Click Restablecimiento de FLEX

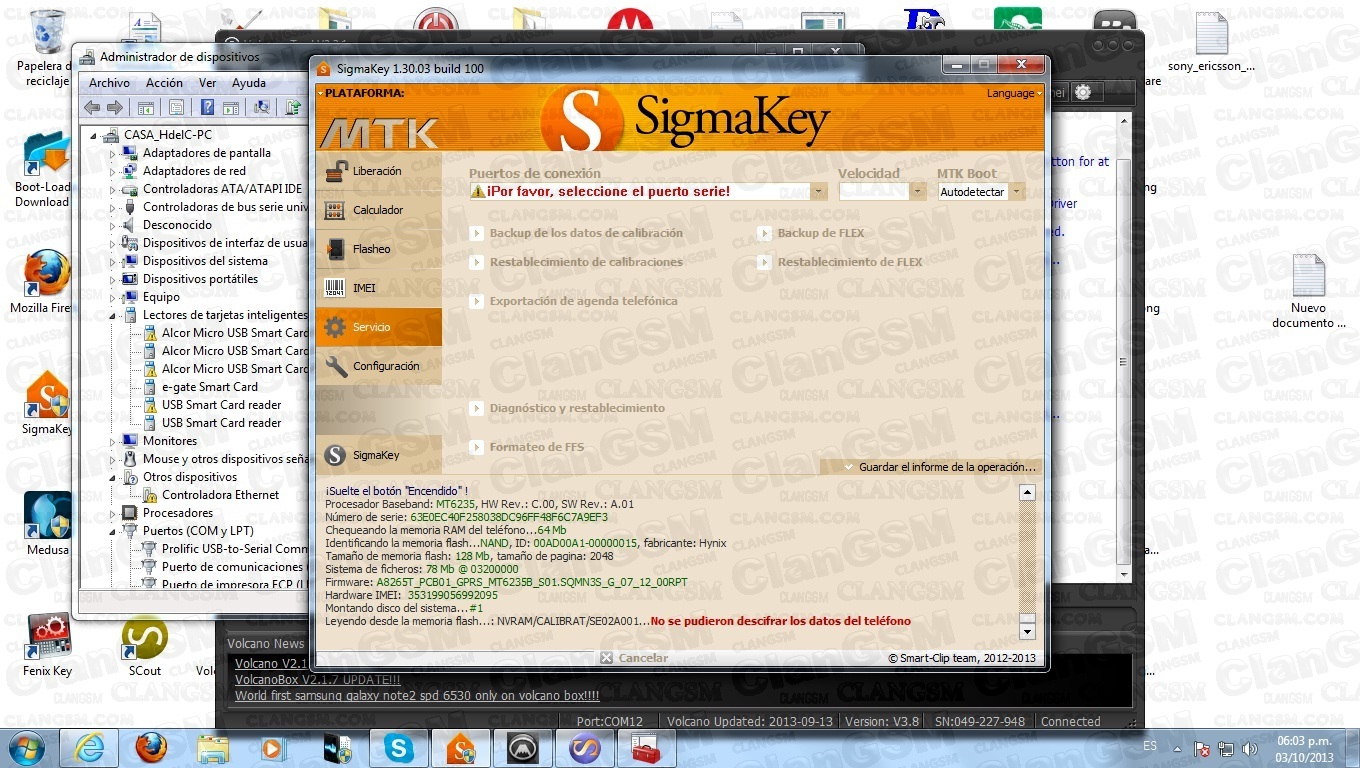point(849,262)
